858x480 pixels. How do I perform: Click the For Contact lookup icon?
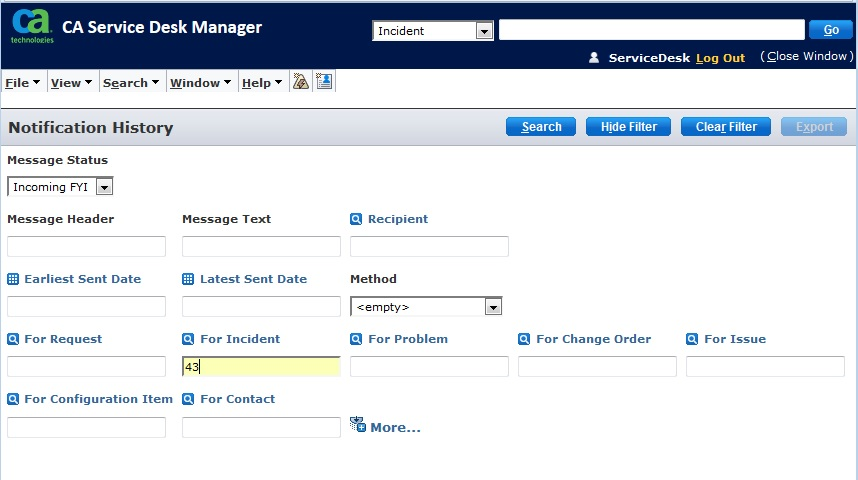tap(188, 399)
